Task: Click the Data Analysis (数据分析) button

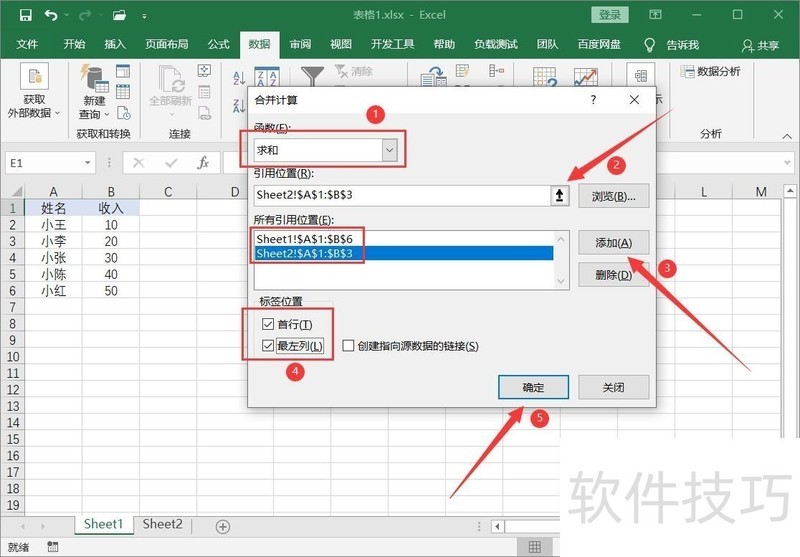Action: coord(710,71)
